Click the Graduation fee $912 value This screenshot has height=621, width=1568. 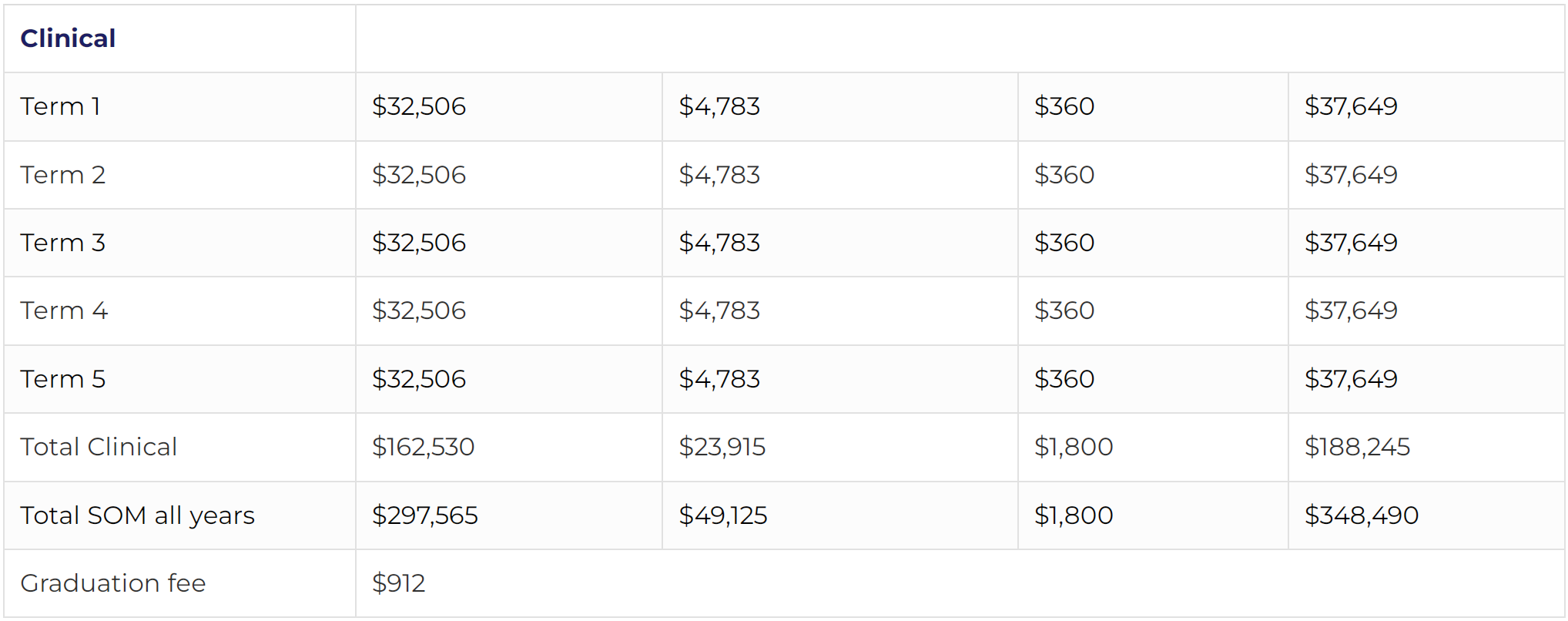tap(398, 583)
